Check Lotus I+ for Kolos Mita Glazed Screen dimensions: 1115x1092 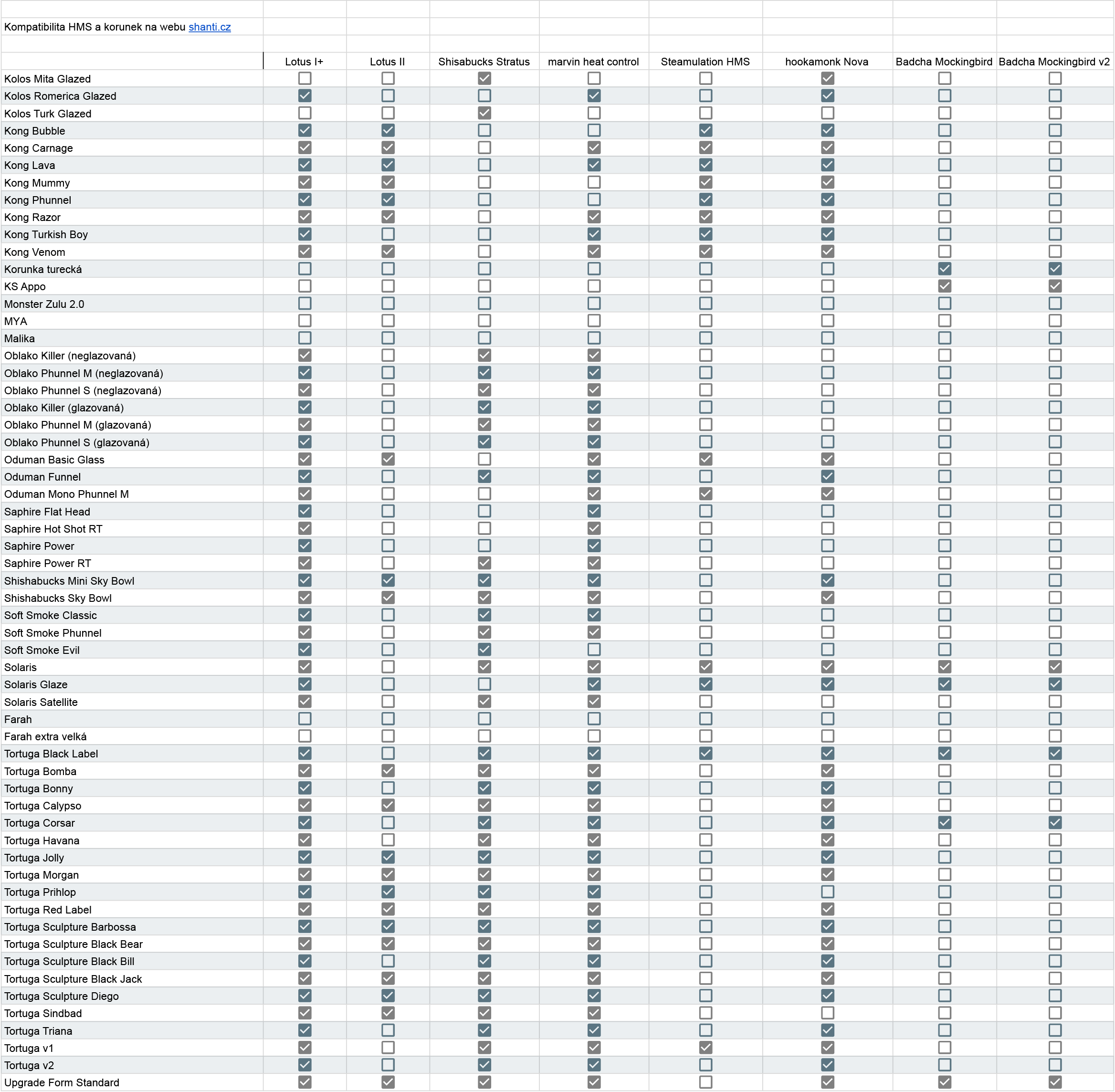click(305, 79)
